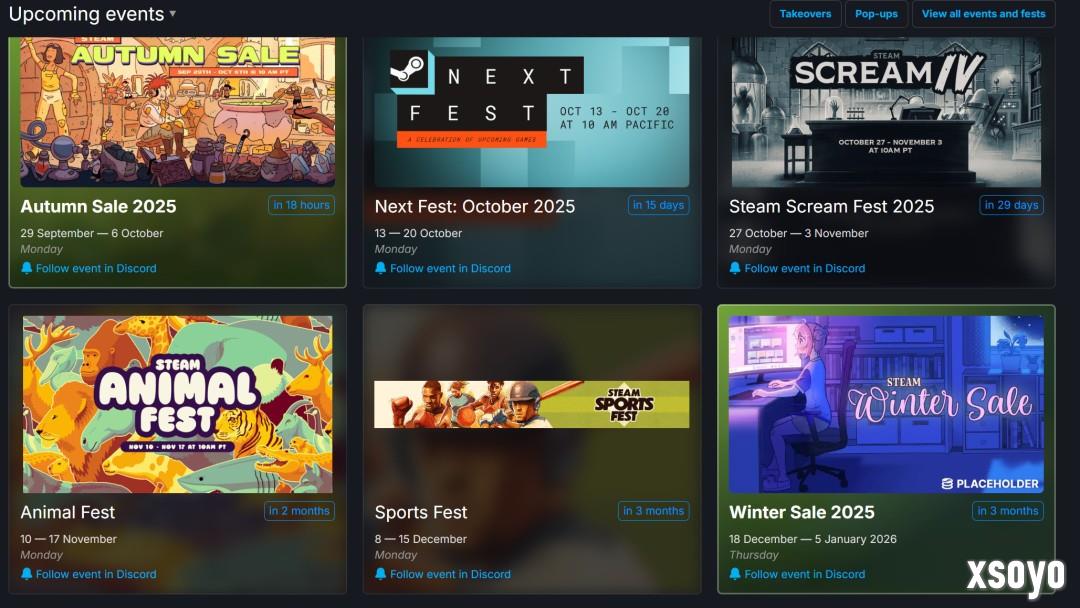Screen dimensions: 1080x608
Task: Expand the Upcoming events dropdown arrow
Action: [x=173, y=13]
